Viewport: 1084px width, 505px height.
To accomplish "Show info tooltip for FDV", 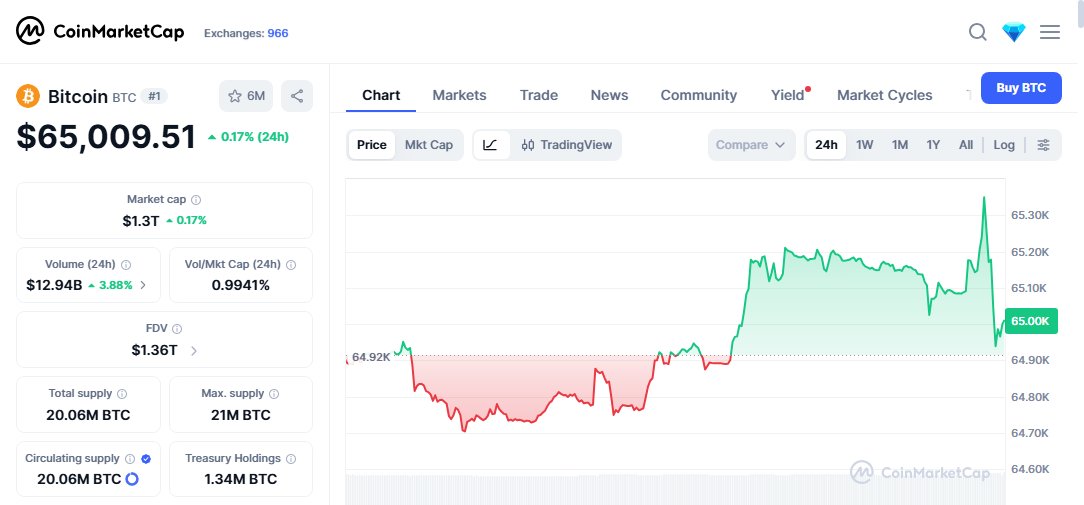I will [x=177, y=329].
